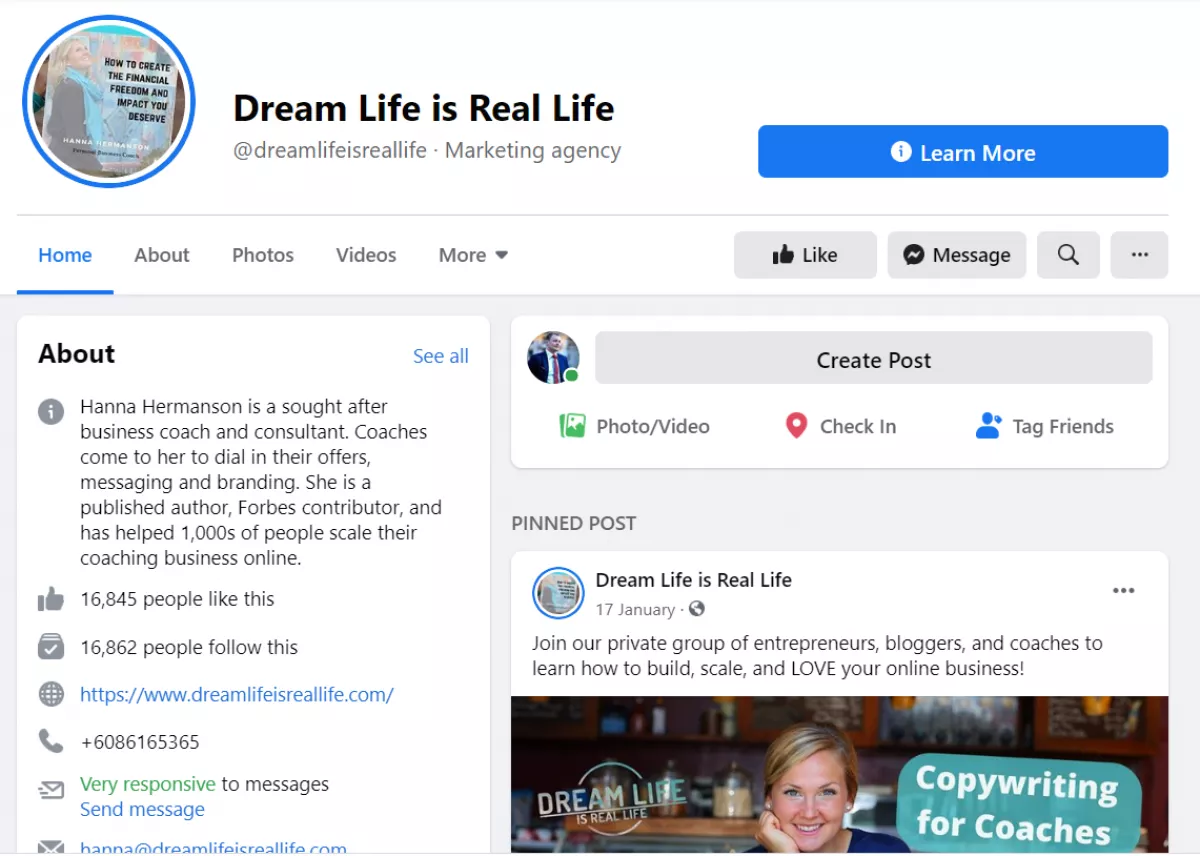Viewport: 1200px width, 856px height.
Task: Click messaging icon beside Very responsive
Action: [51, 791]
